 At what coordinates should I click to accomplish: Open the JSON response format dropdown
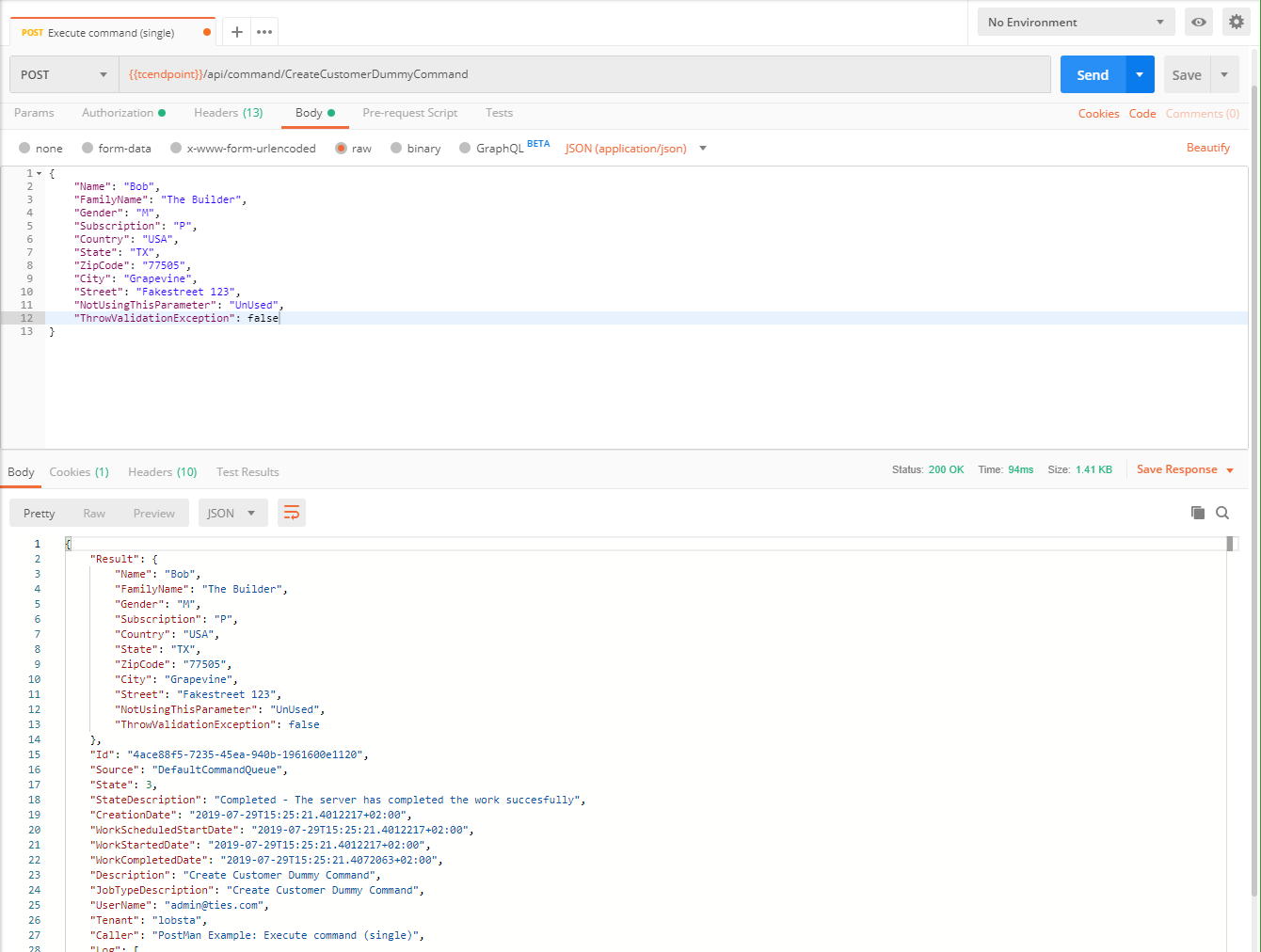(x=232, y=513)
